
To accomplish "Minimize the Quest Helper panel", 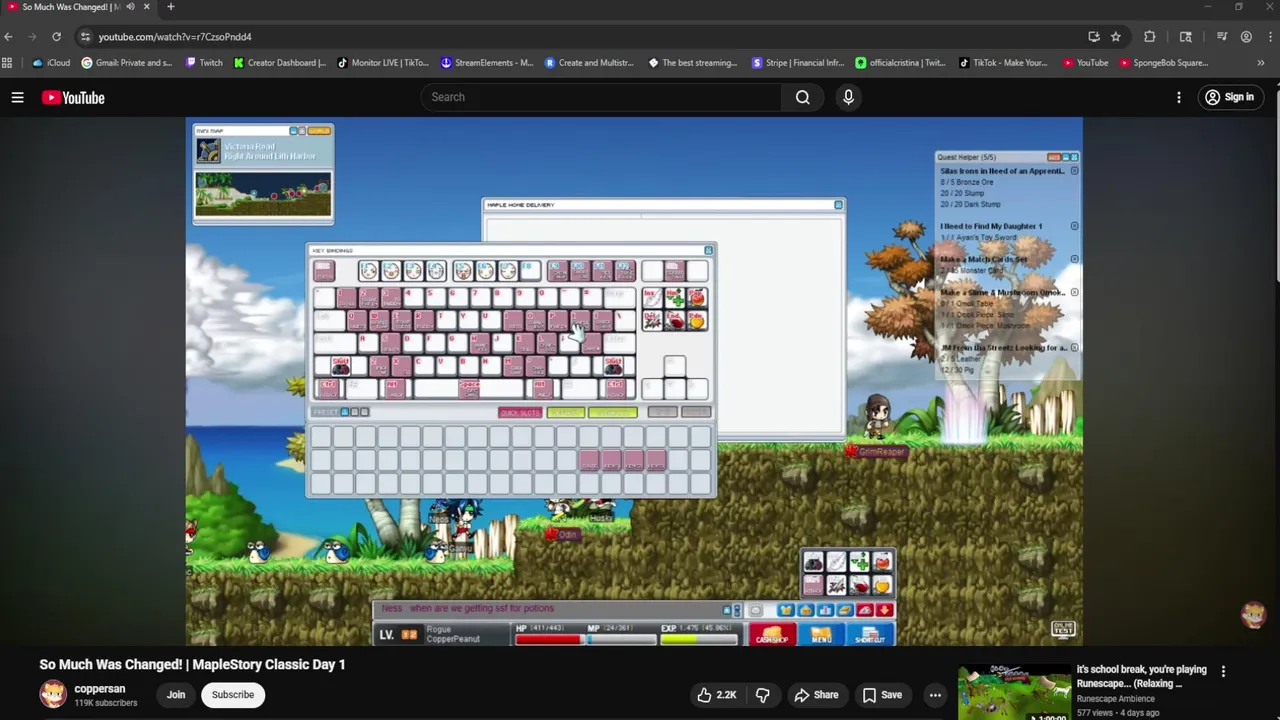I will tap(1066, 157).
